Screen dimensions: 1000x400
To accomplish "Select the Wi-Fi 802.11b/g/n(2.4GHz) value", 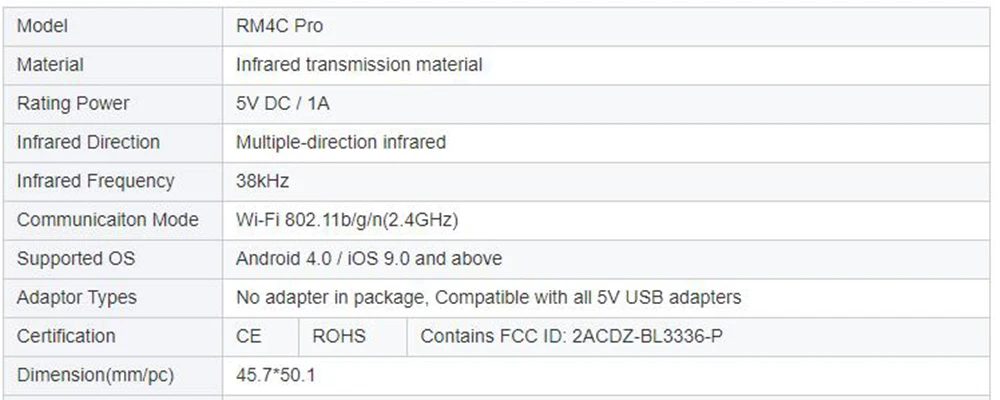I will pos(347,220).
